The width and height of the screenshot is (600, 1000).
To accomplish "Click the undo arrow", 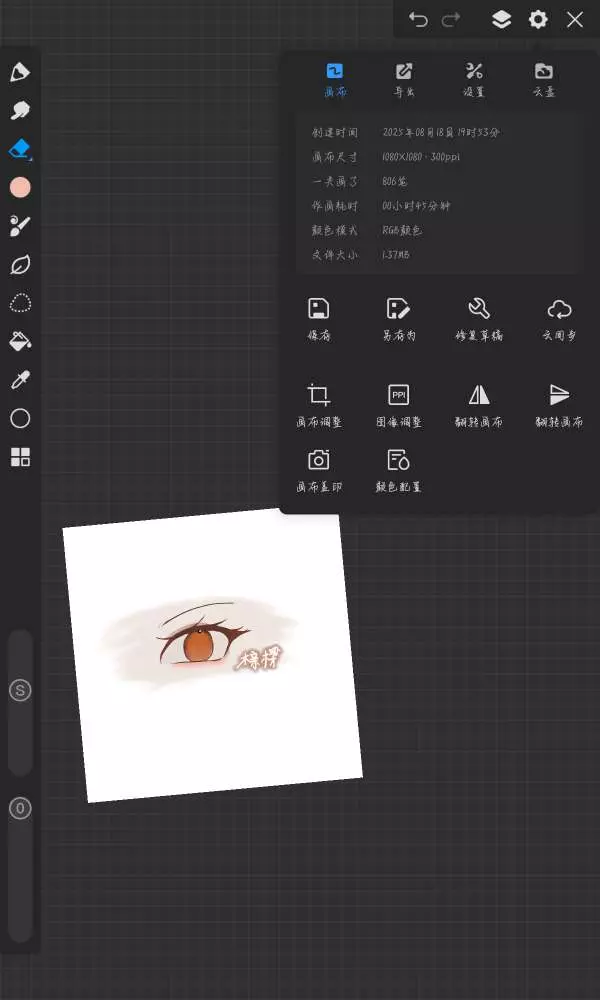I will pyautogui.click(x=418, y=20).
